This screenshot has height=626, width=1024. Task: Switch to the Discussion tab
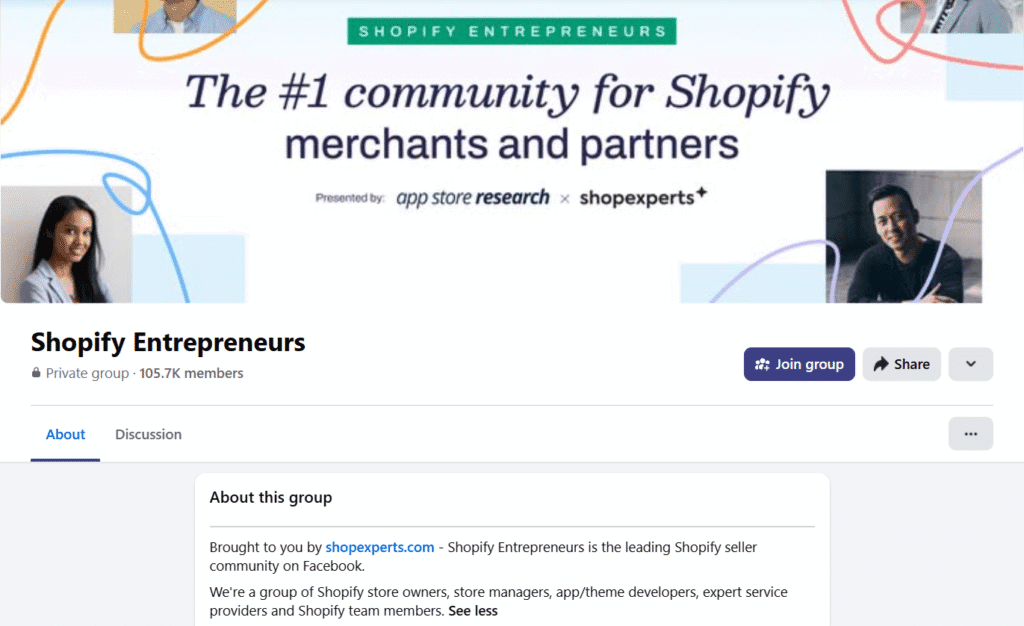point(148,434)
